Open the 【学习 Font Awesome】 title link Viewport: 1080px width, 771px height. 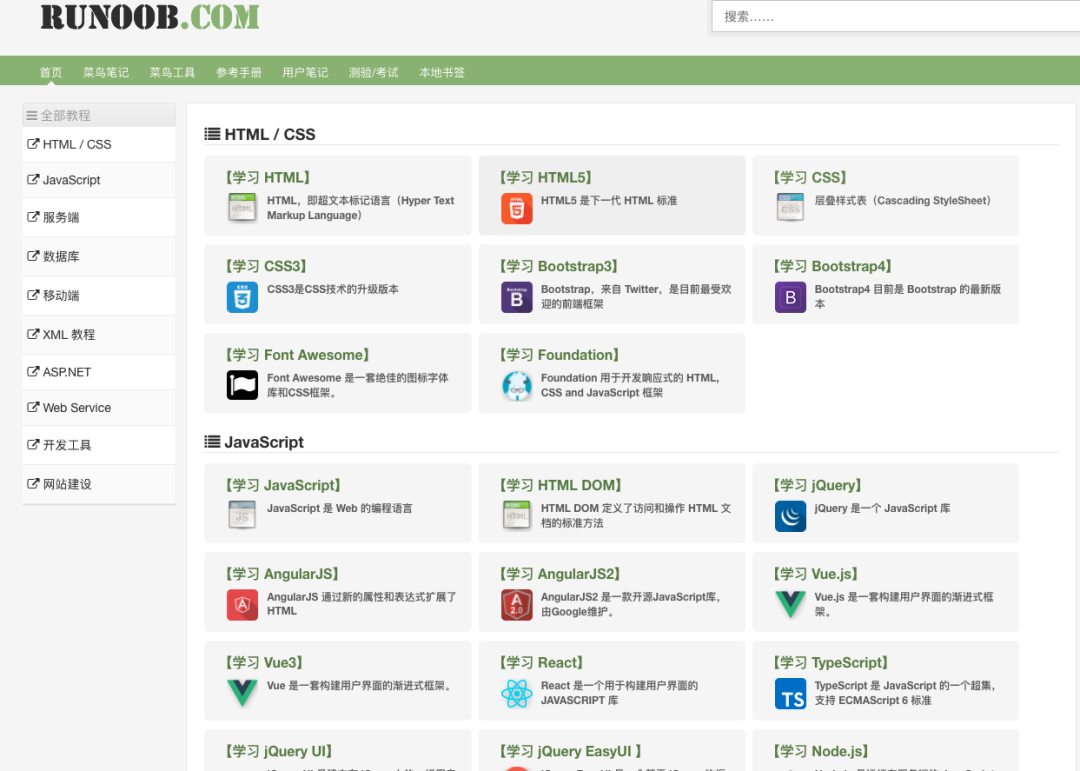[x=298, y=355]
